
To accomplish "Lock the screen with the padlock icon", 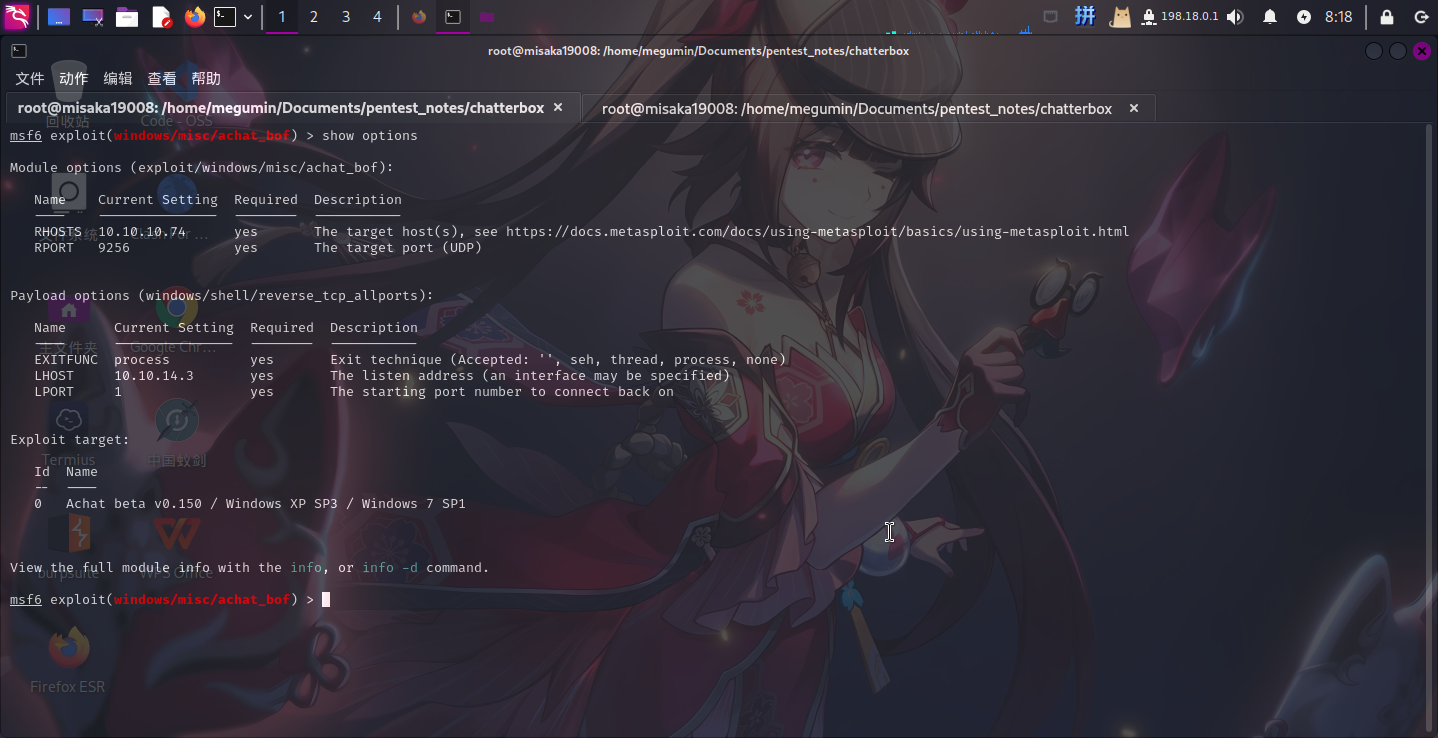I will 1387,17.
